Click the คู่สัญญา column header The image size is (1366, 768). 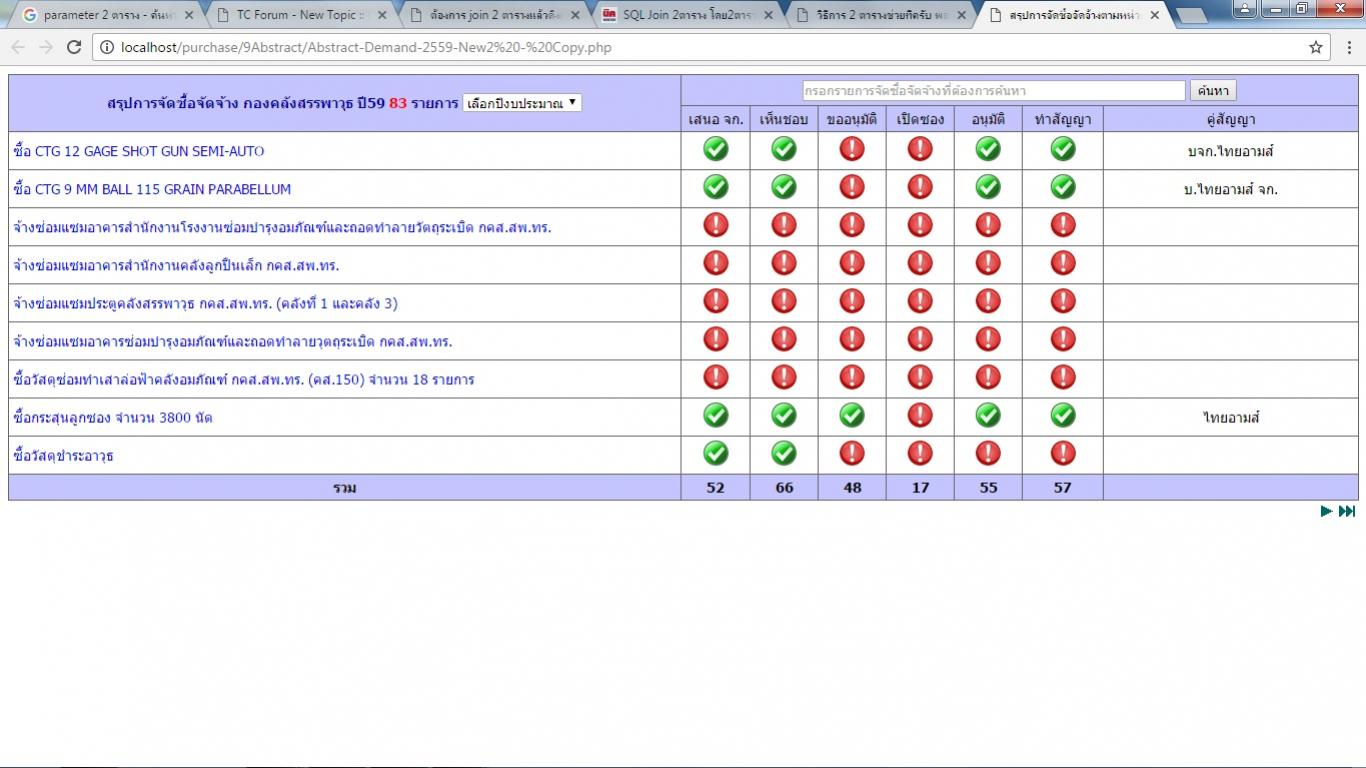[x=1230, y=118]
